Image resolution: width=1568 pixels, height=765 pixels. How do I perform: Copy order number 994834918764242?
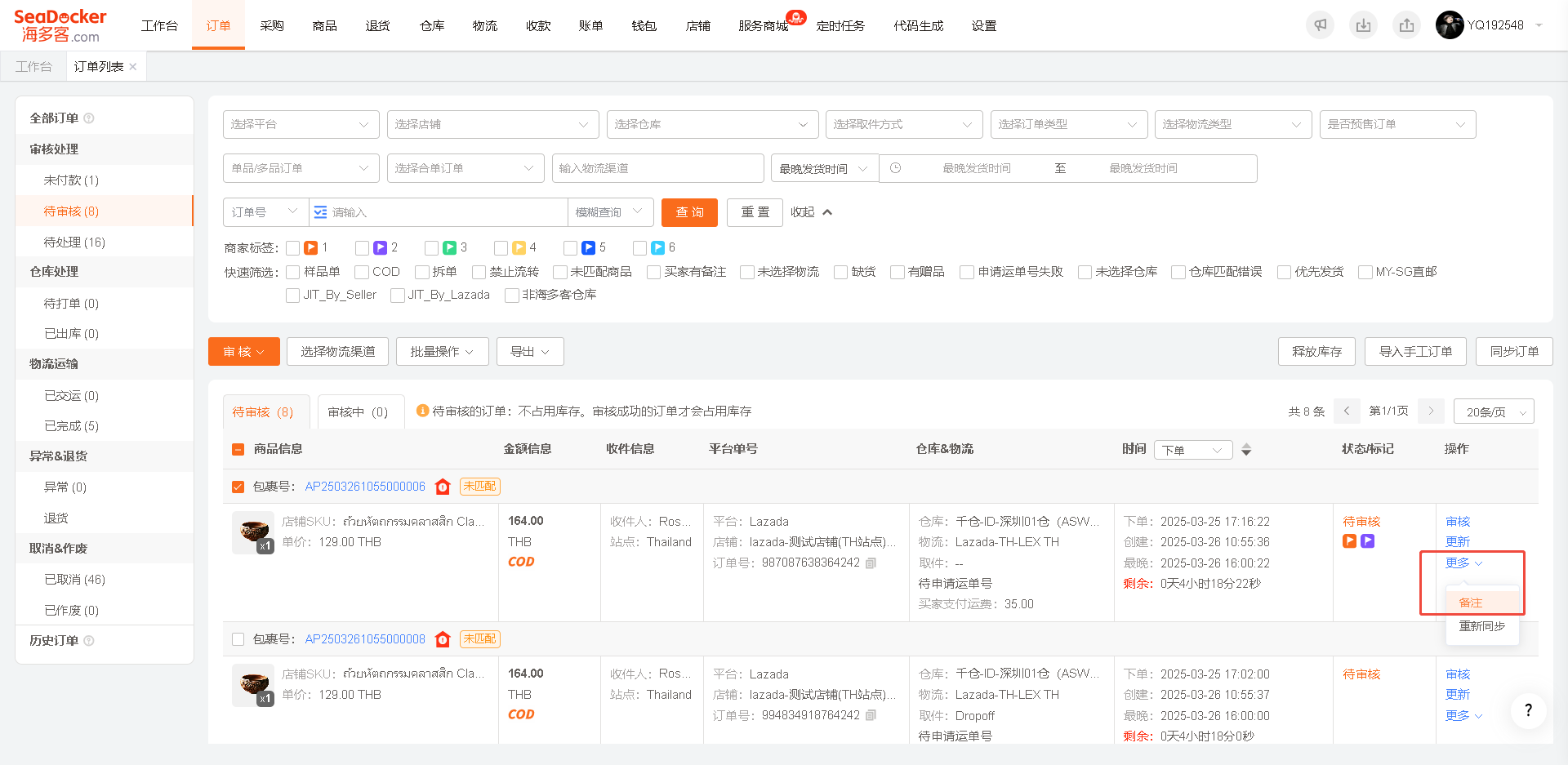871,716
